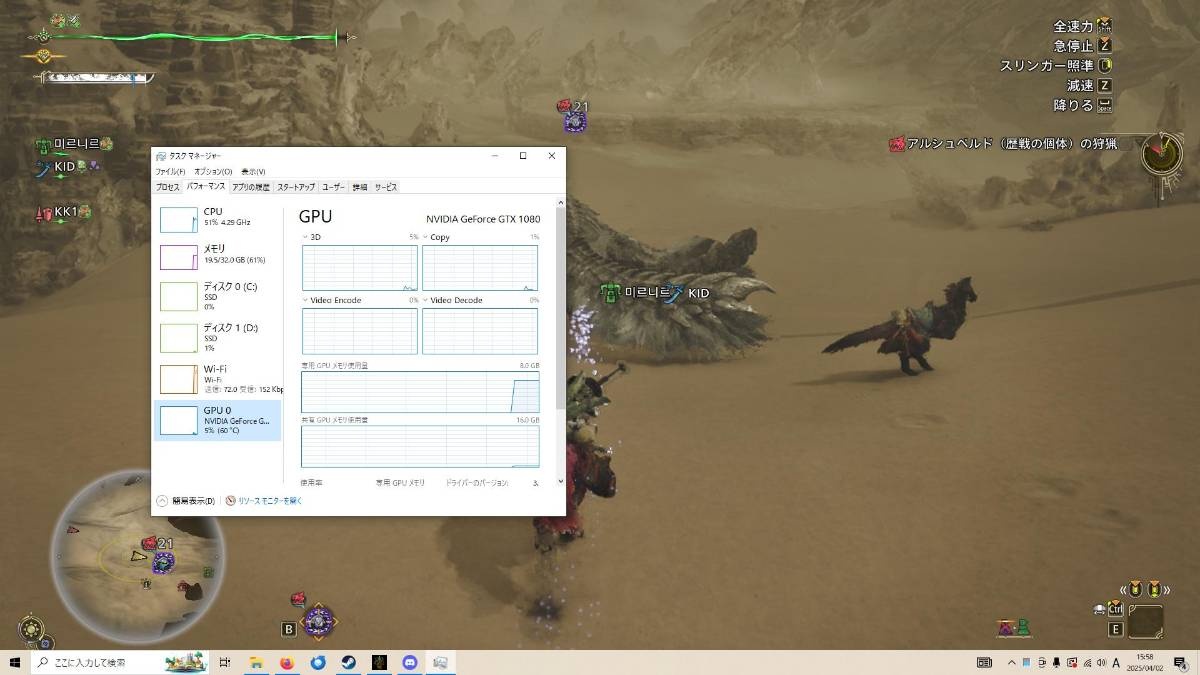Open the 3D engine graph dropdown
1200x675 pixels.
pyautogui.click(x=306, y=237)
